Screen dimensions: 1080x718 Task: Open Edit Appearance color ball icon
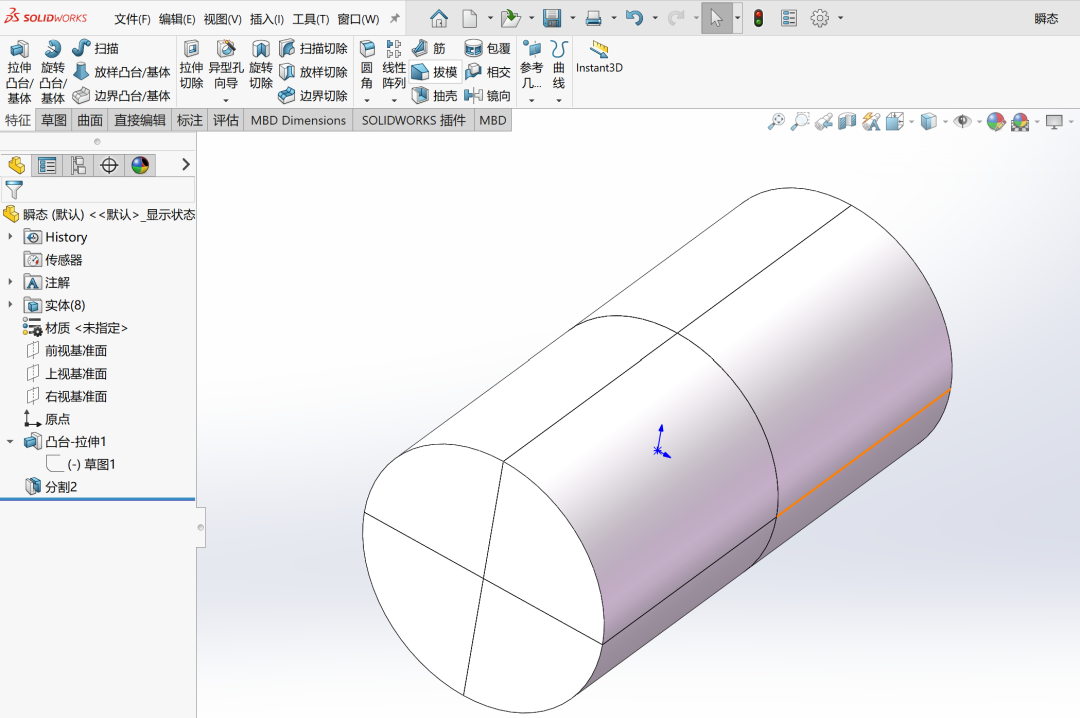[x=996, y=122]
